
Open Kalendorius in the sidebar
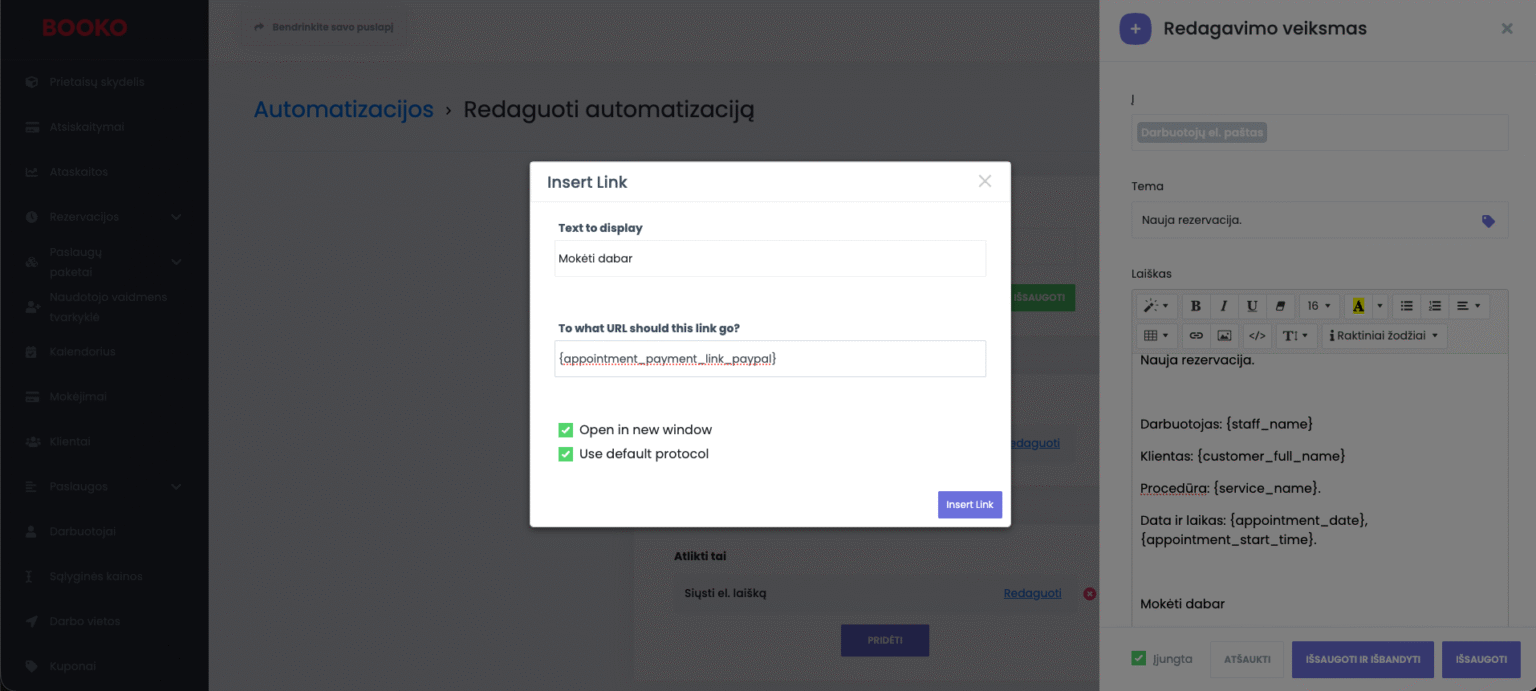point(83,352)
